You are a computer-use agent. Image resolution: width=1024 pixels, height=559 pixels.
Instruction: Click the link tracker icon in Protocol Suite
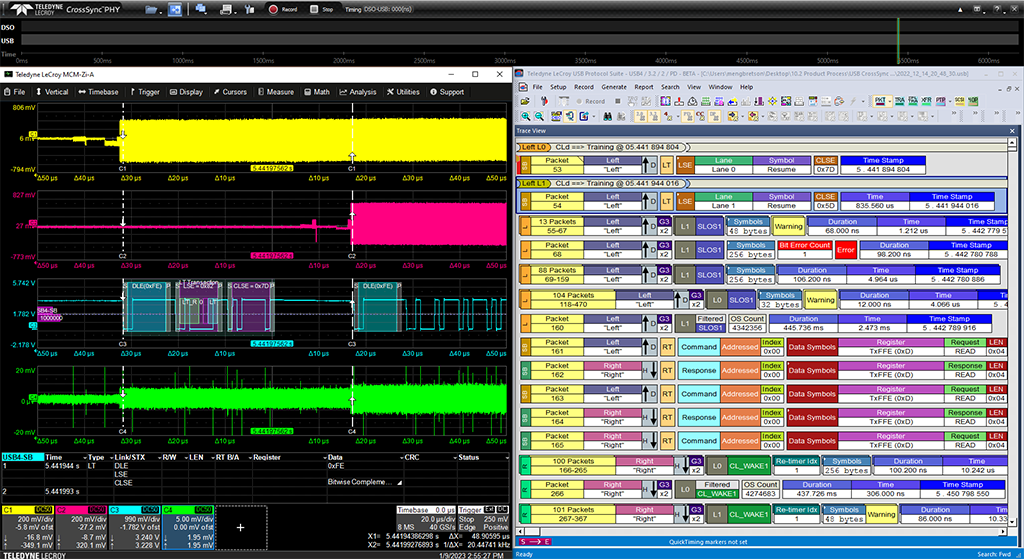pyautogui.click(x=759, y=101)
